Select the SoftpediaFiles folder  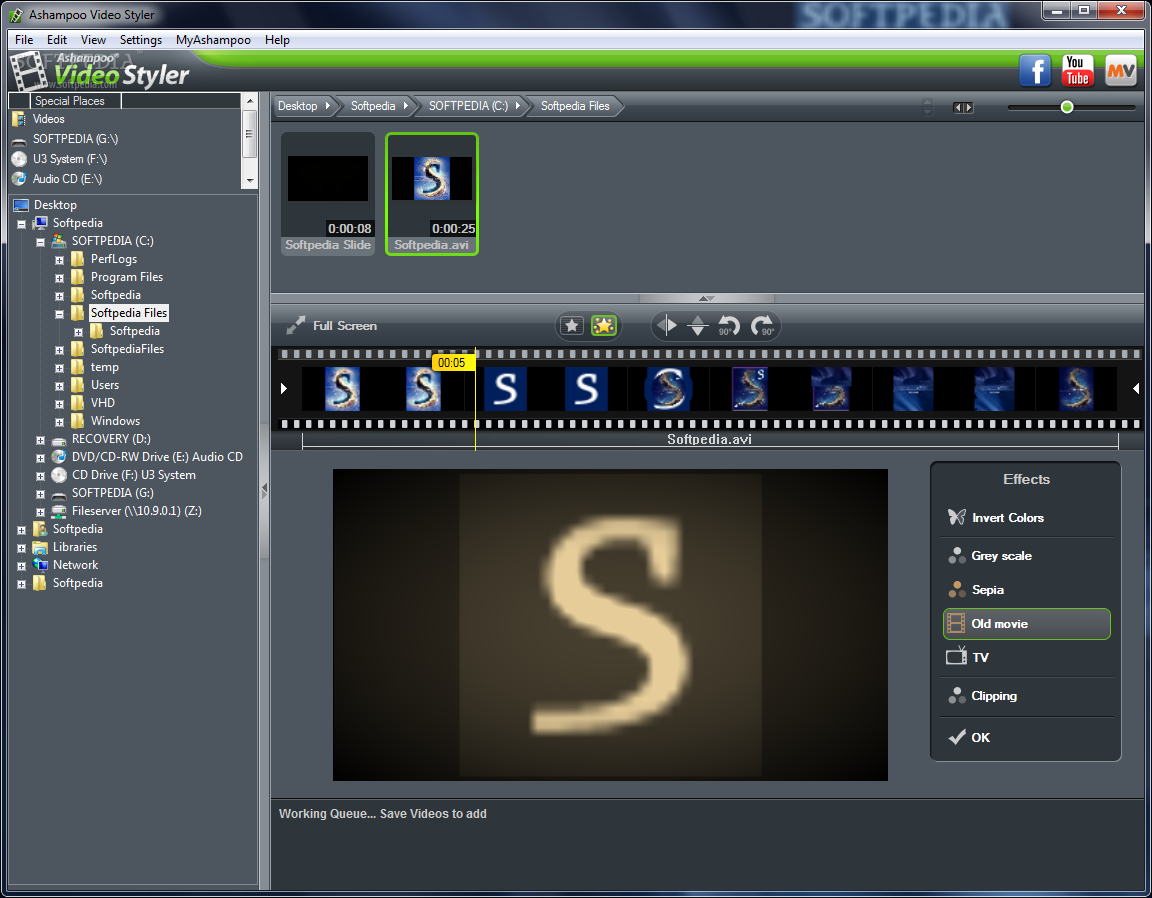coord(127,349)
